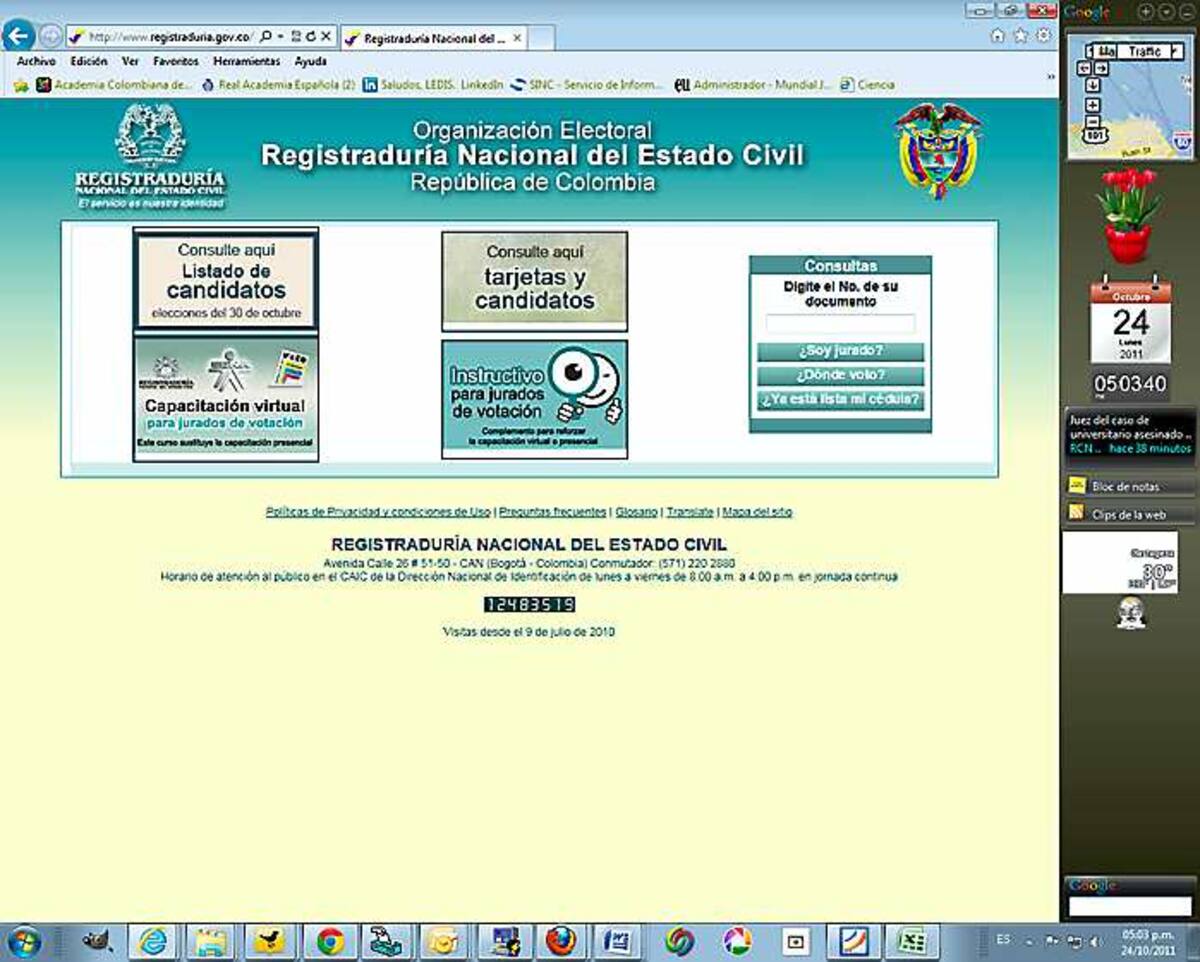Open the browser Home icon
The width and height of the screenshot is (1200, 962).
click(997, 36)
